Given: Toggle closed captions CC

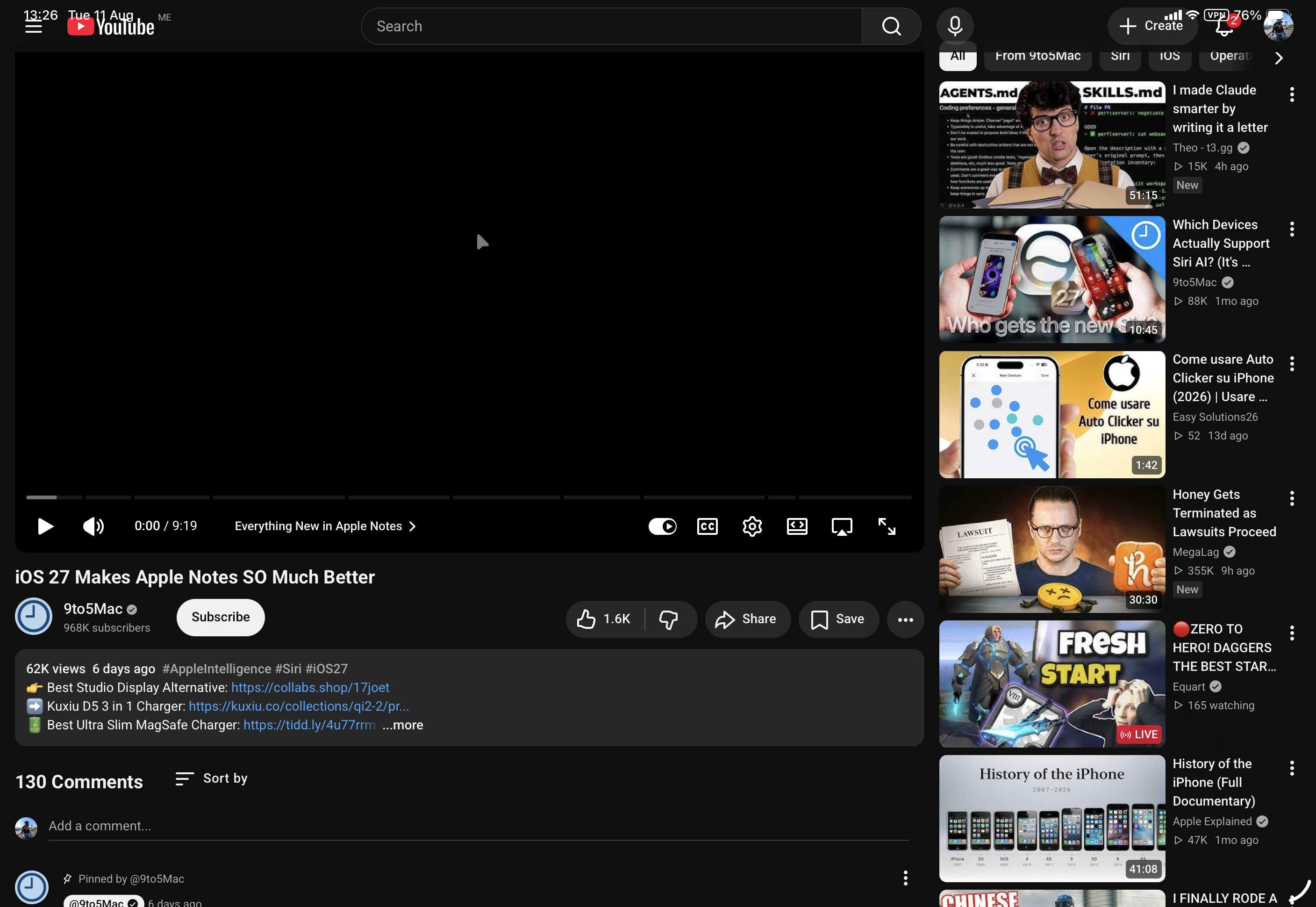Looking at the screenshot, I should click(x=707, y=526).
